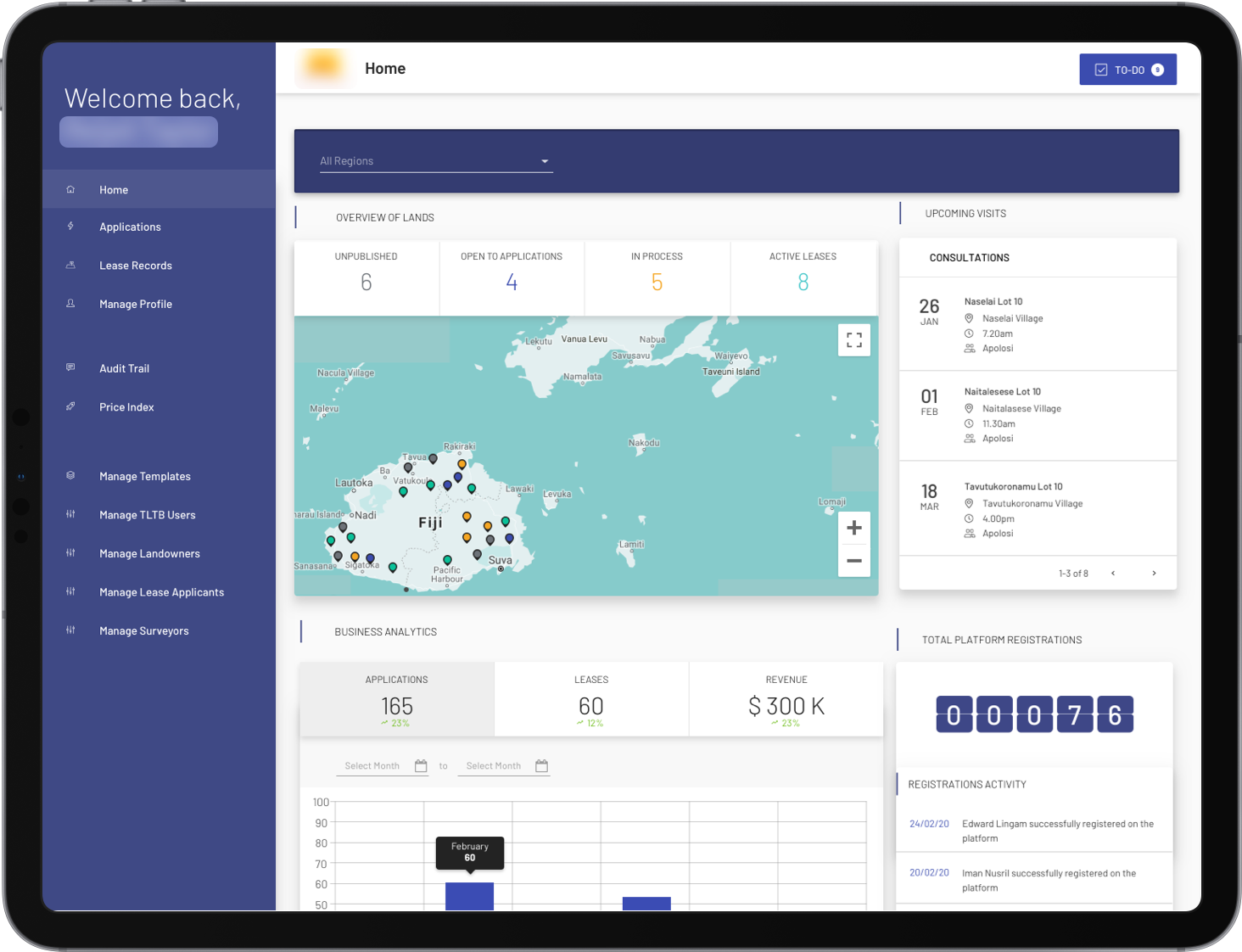Open Manage Profile page

pos(159,304)
